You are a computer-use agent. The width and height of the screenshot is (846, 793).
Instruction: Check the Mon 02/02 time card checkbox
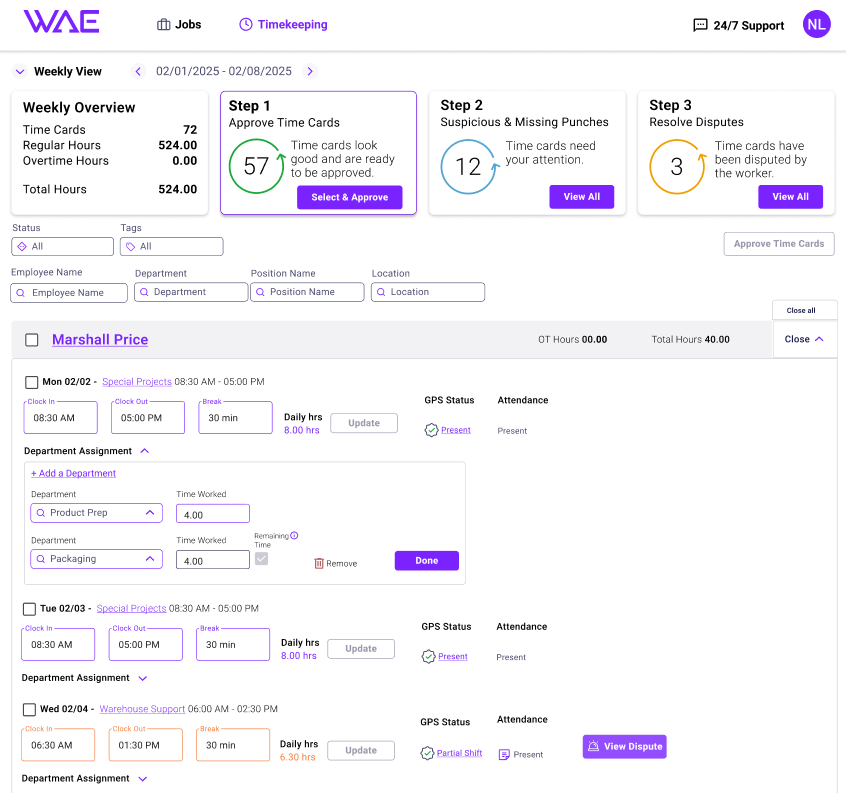click(x=31, y=382)
